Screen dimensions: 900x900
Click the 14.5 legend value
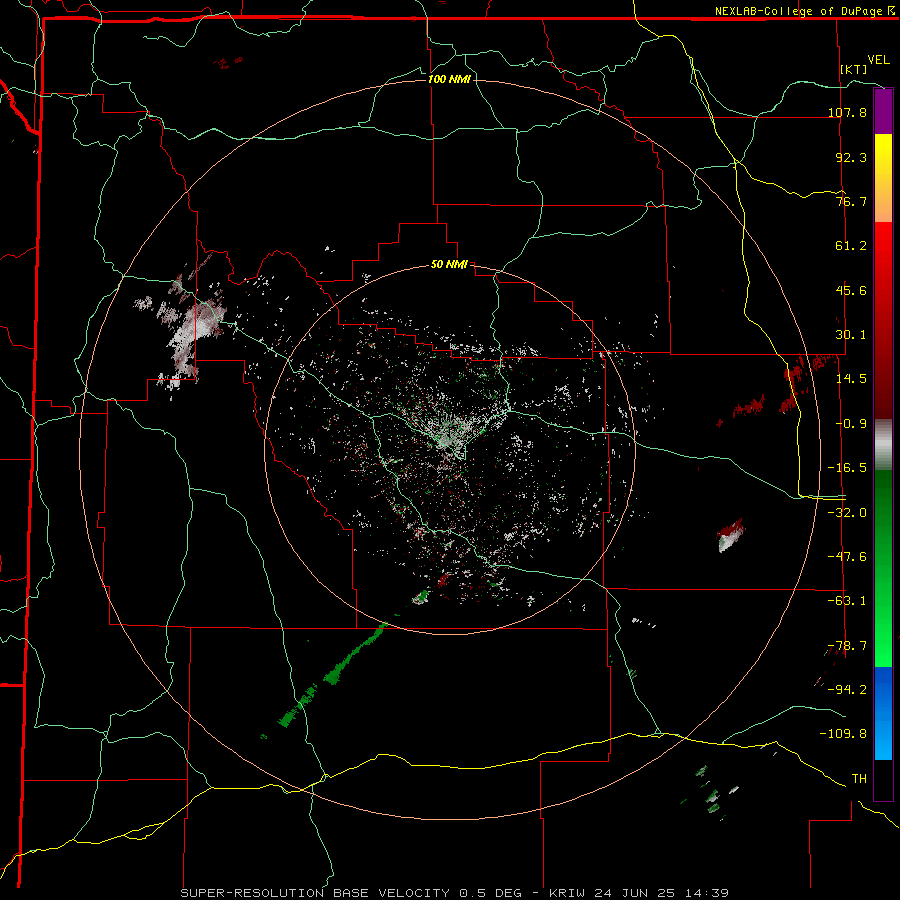851,379
